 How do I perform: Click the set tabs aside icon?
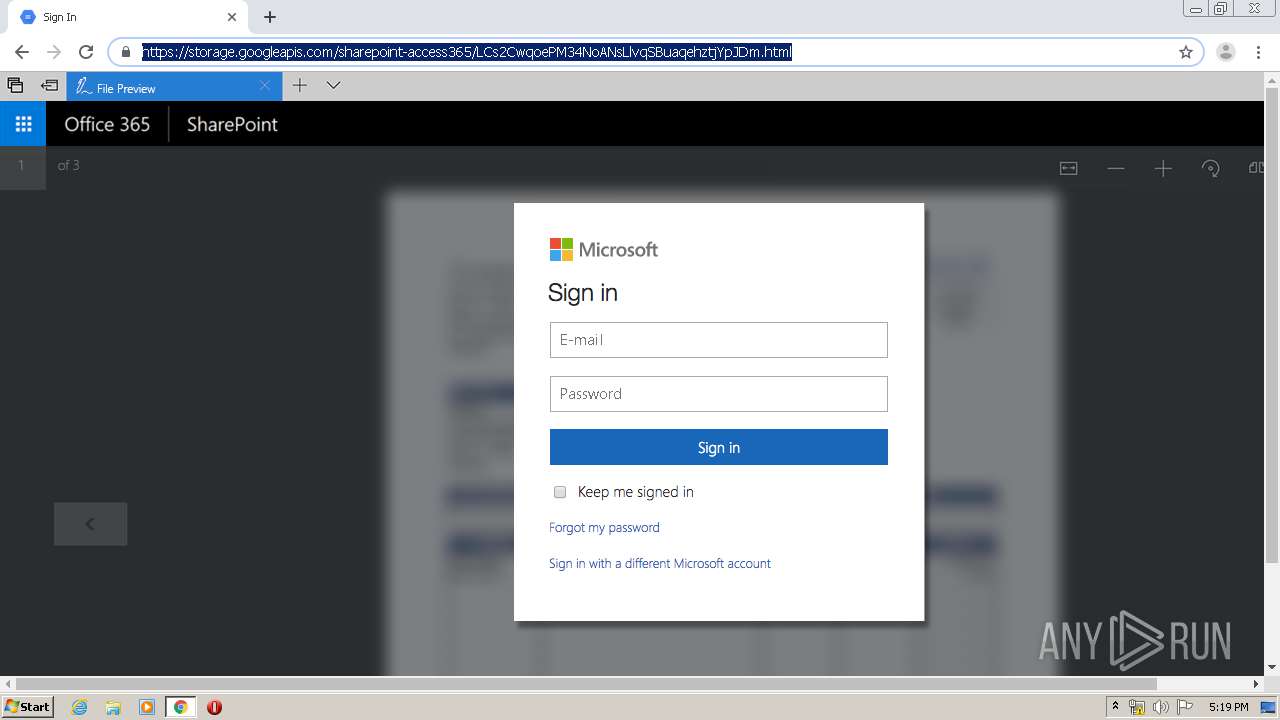[x=48, y=86]
